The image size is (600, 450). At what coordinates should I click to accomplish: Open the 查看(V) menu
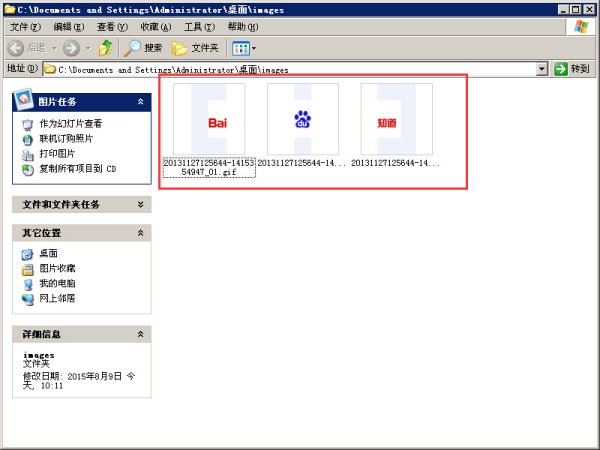(x=112, y=27)
